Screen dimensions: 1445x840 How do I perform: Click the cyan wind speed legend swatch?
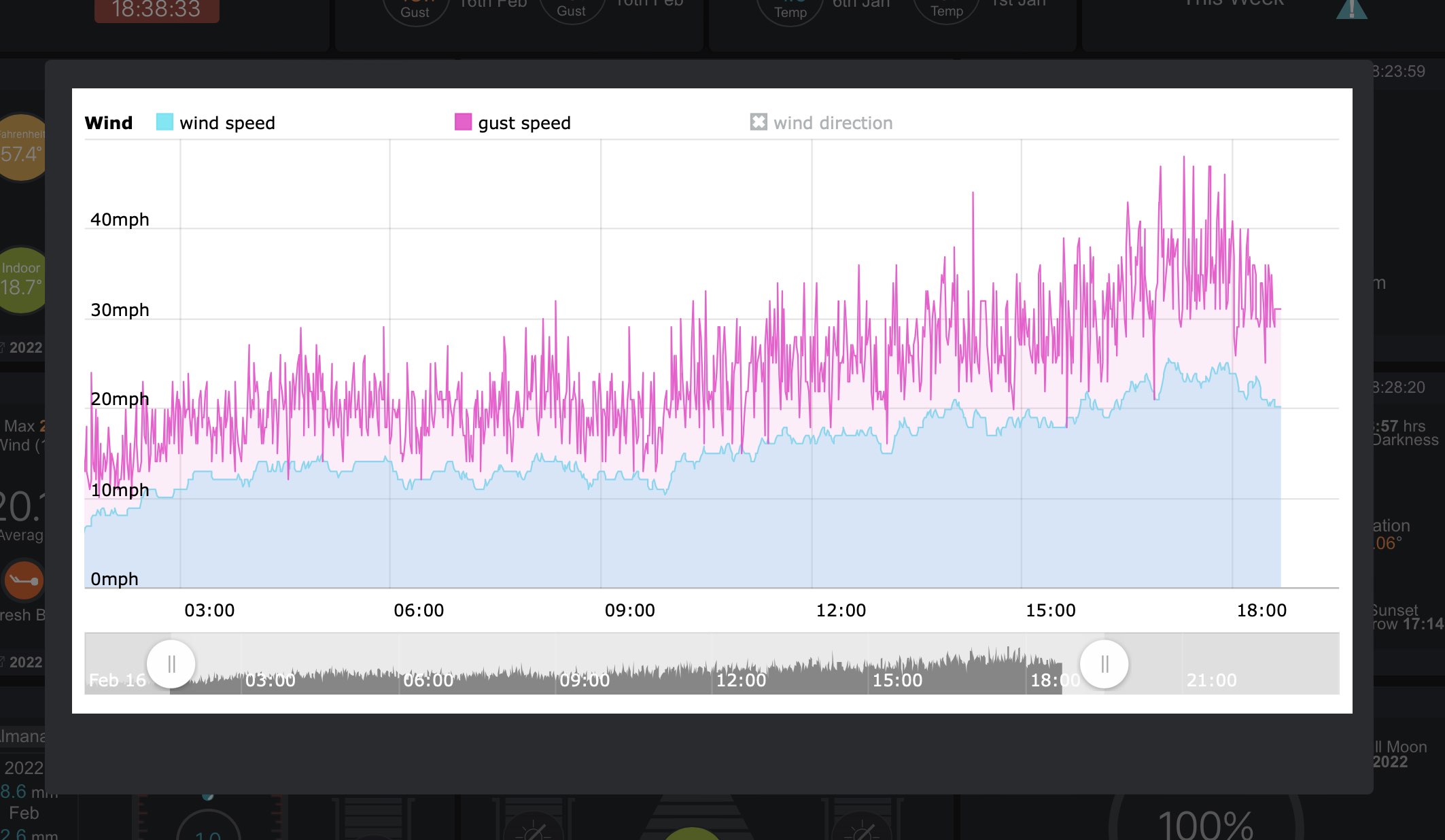coord(164,122)
